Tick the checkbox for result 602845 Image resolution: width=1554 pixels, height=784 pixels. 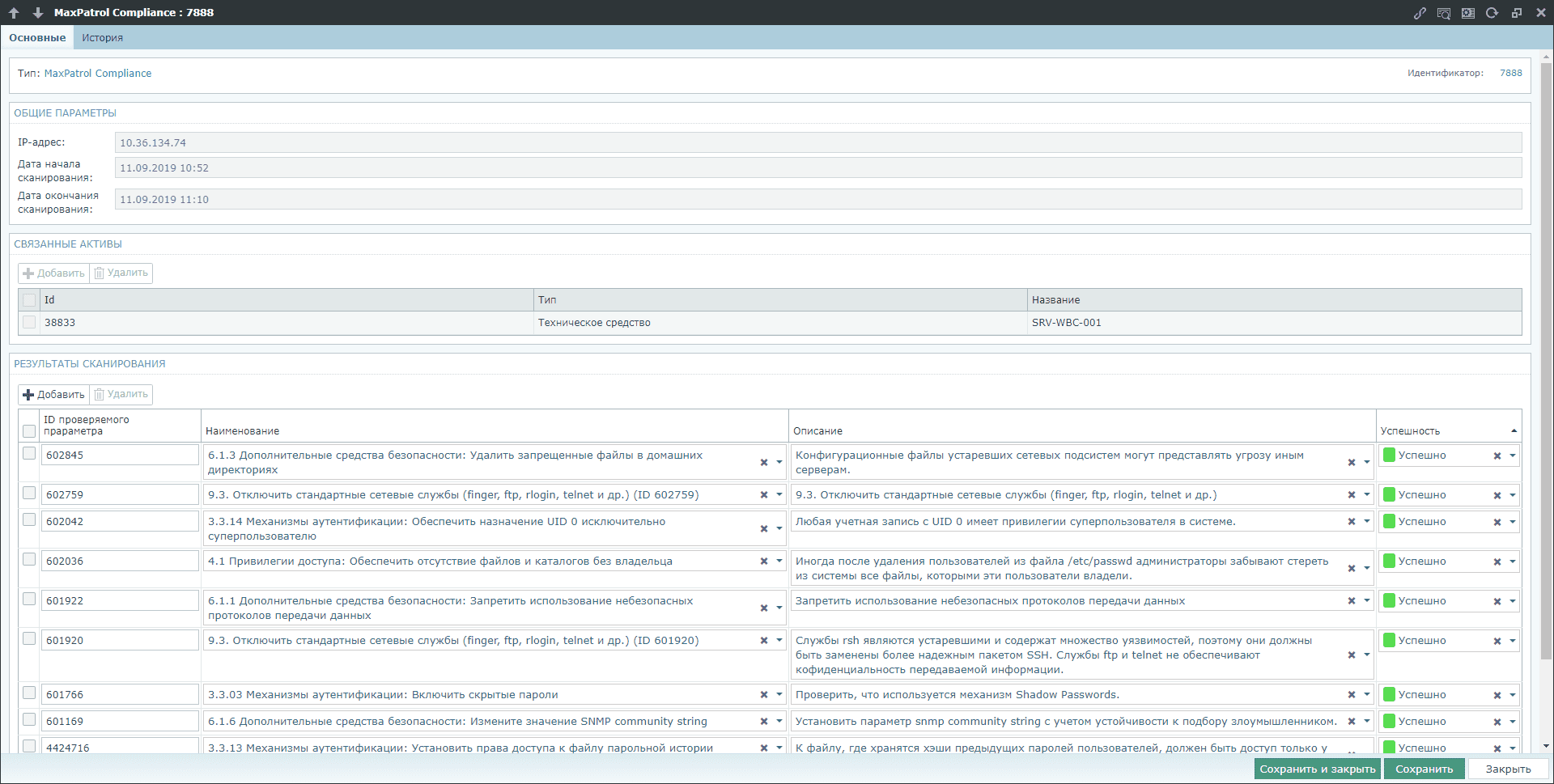click(x=29, y=453)
